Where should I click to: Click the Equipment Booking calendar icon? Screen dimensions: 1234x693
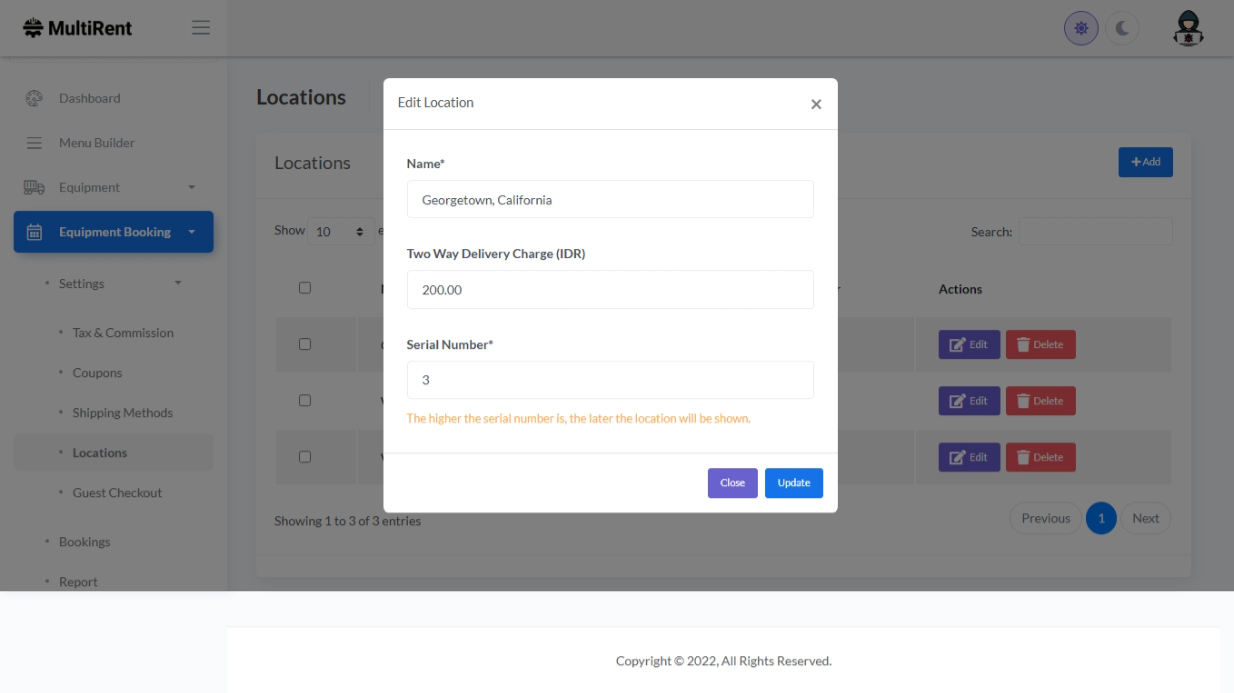[34, 232]
